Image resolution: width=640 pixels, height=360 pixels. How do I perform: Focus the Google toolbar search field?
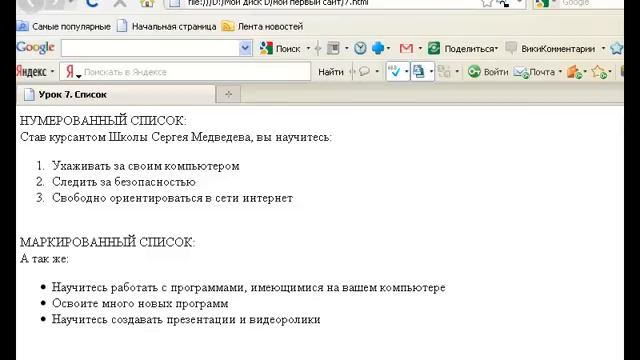point(150,48)
